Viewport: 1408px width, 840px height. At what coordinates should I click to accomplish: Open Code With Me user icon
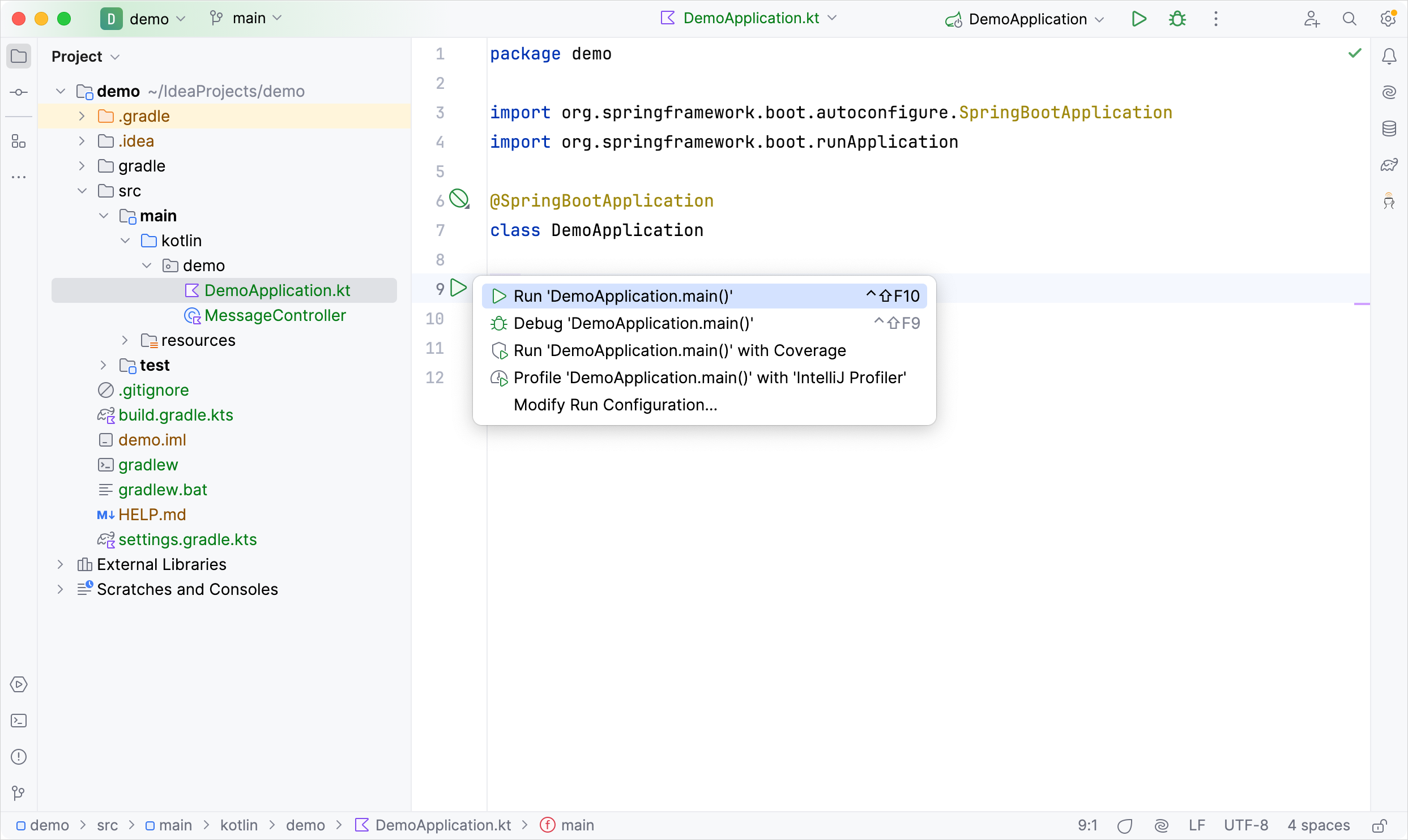tap(1312, 19)
